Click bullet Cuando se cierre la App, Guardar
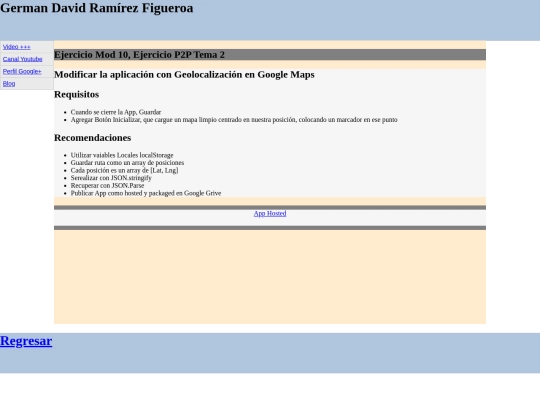This screenshot has width=540, height=405. click(x=116, y=112)
